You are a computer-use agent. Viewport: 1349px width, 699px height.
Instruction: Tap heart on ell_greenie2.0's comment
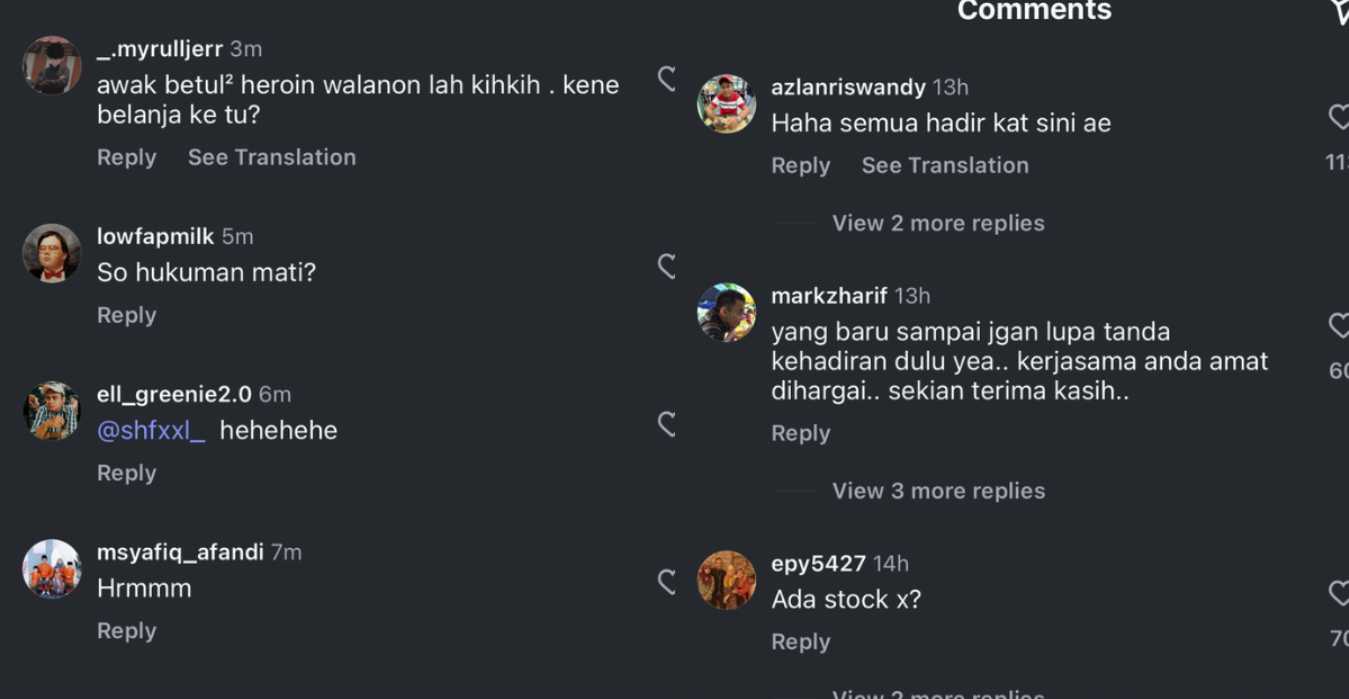point(666,424)
